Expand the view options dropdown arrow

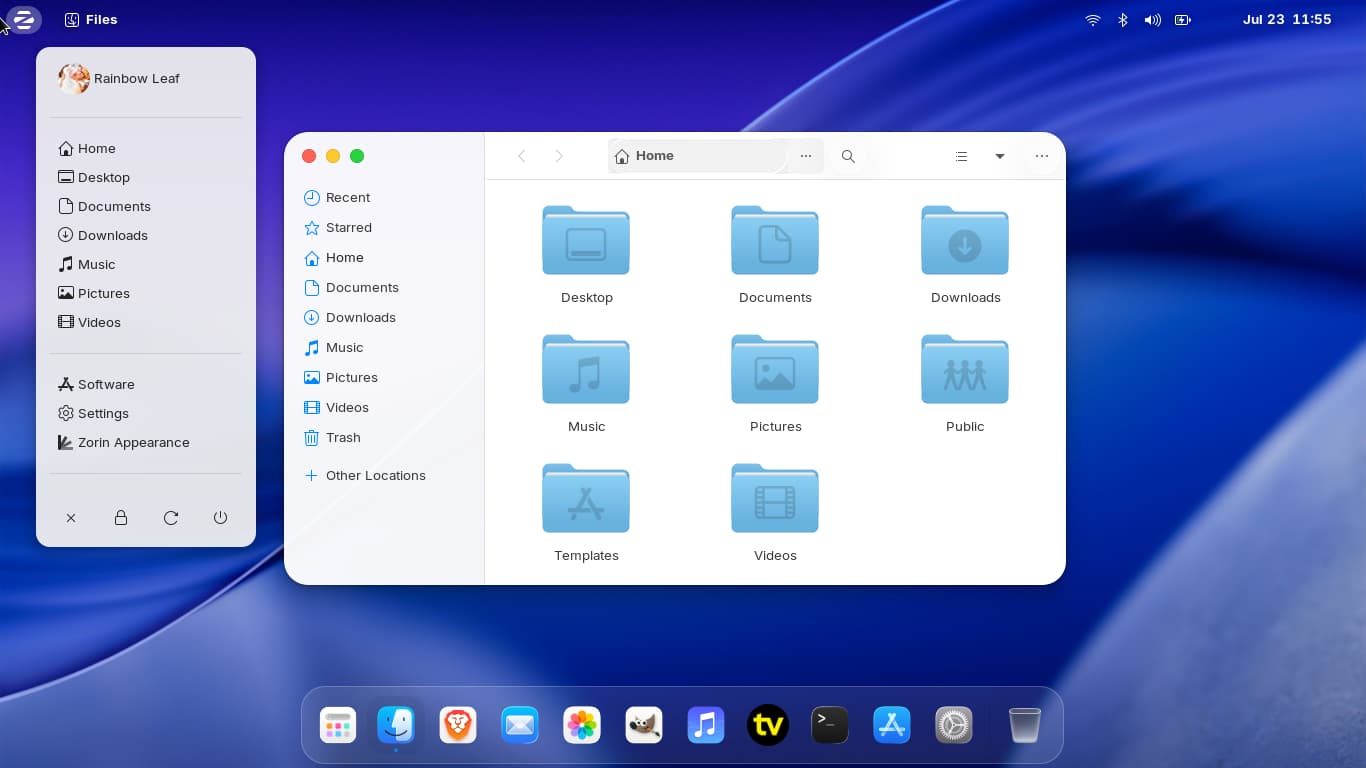point(999,156)
